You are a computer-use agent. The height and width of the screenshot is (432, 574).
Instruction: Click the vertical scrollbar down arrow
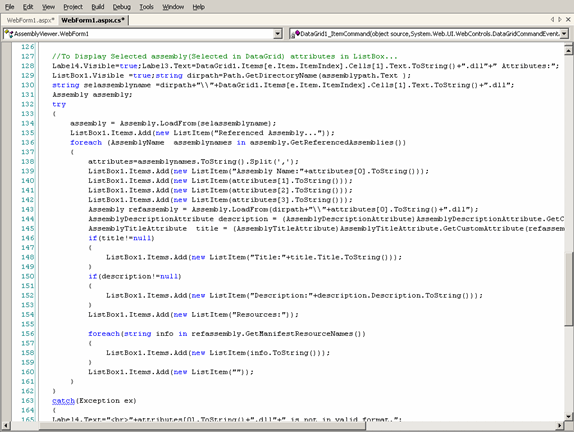click(568, 416)
